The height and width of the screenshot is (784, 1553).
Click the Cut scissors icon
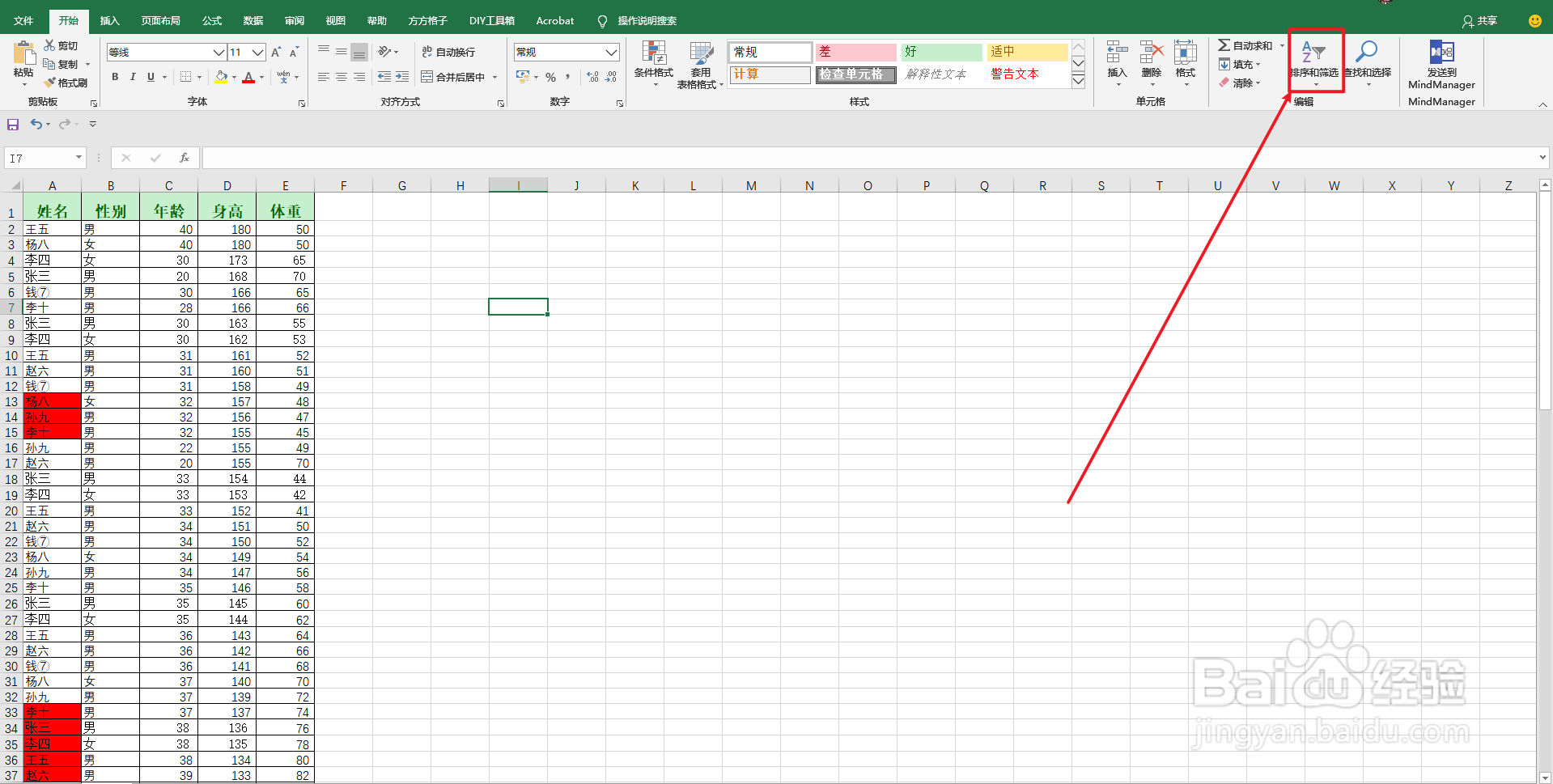(x=50, y=45)
